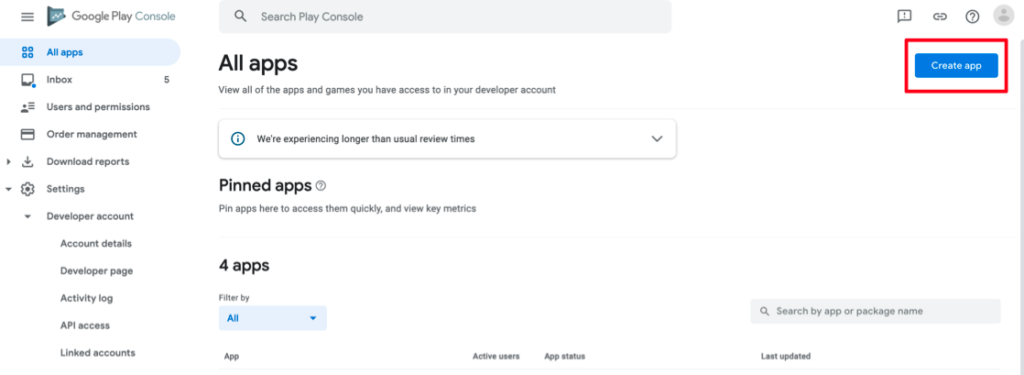Open the hamburger navigation menu
The width and height of the screenshot is (1024, 375).
(27, 17)
